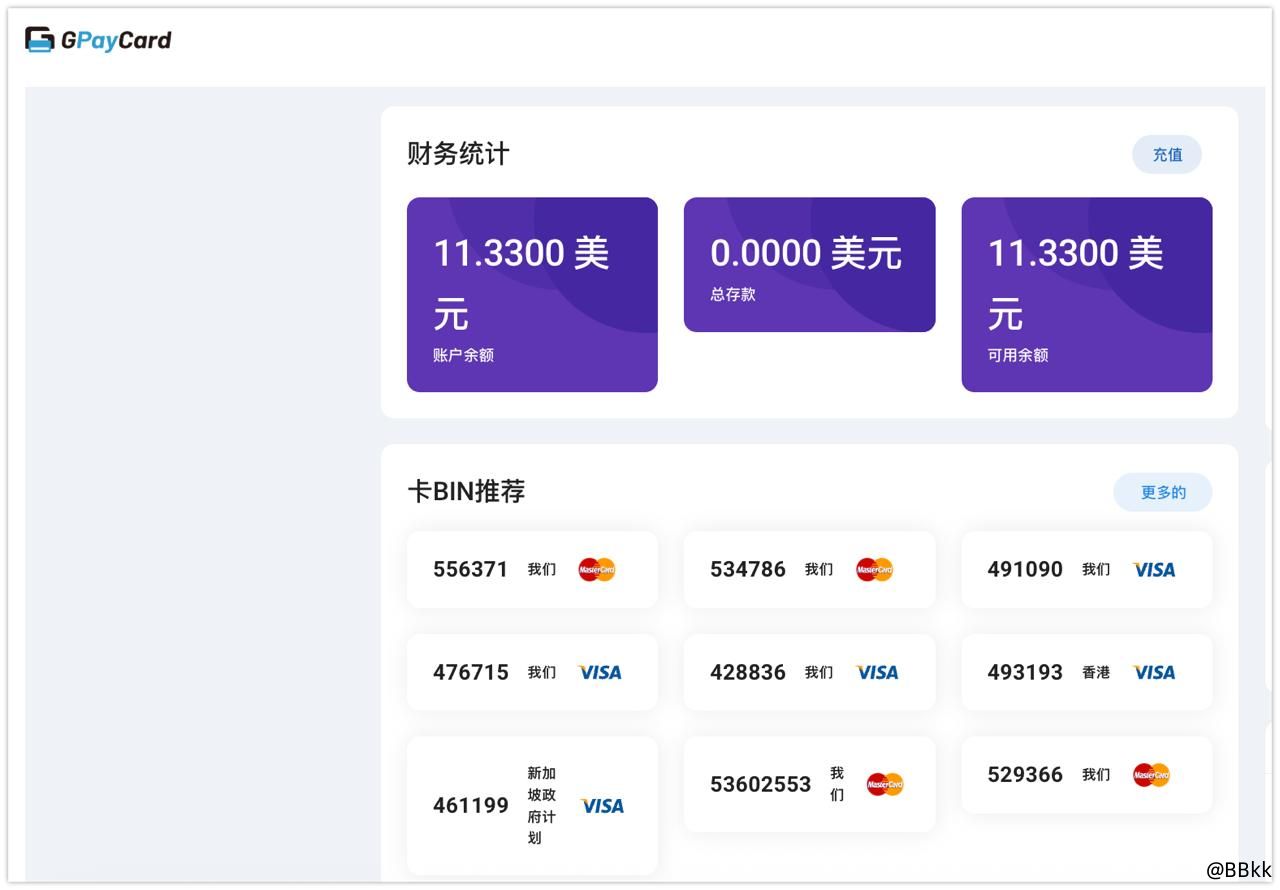This screenshot has width=1280, height=890.
Task: Select the 可用余额 available balance card
Action: pos(1087,294)
